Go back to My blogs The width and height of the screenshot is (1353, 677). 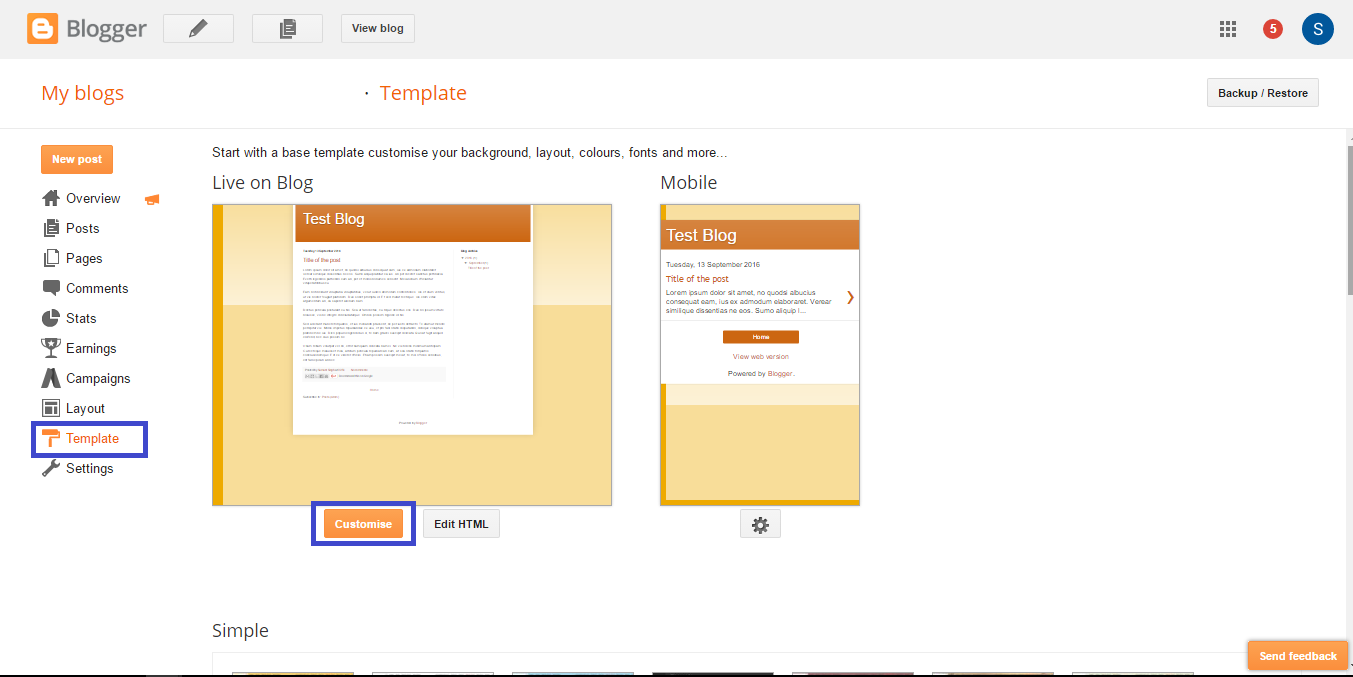[x=82, y=92]
